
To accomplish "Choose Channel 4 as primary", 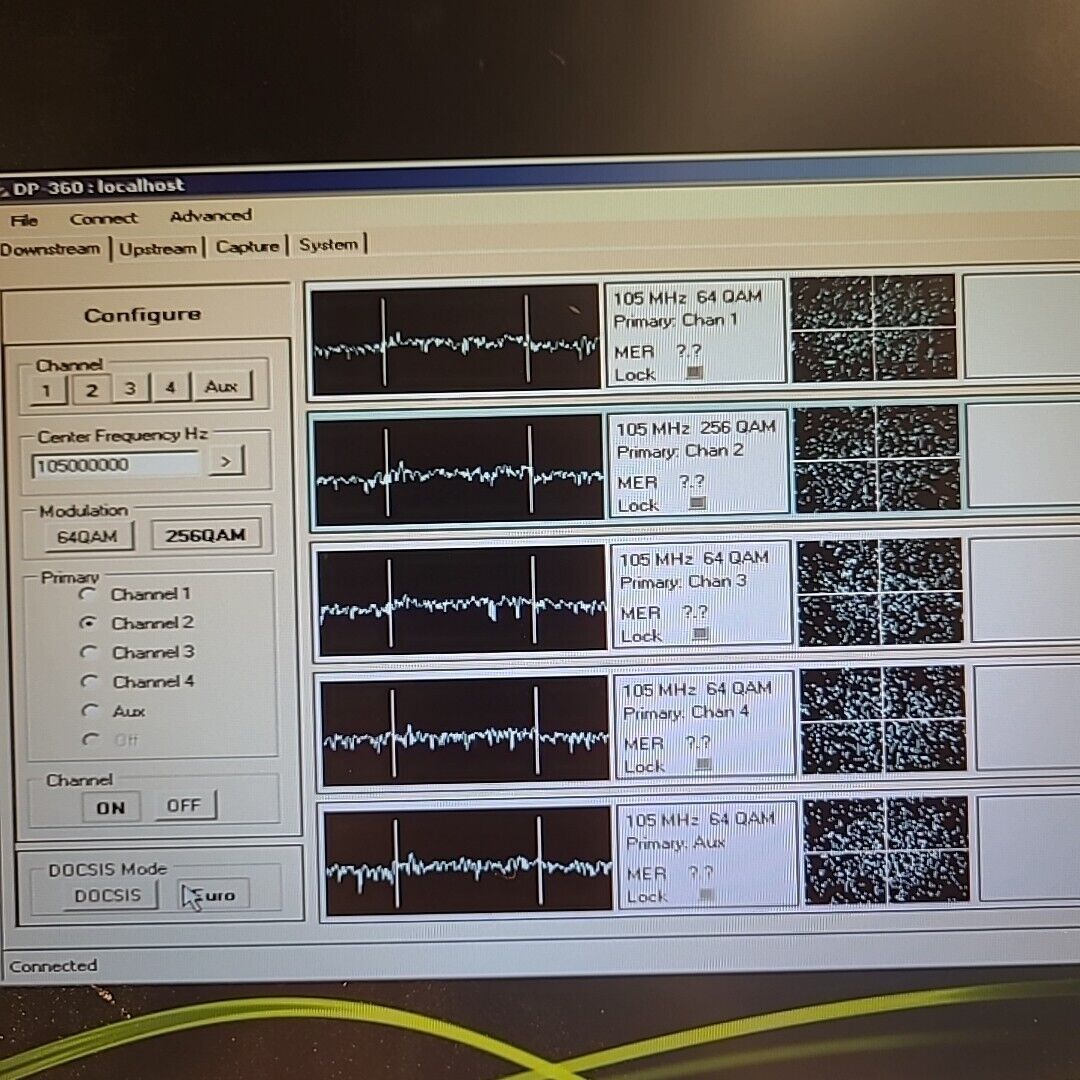I will [138, 682].
